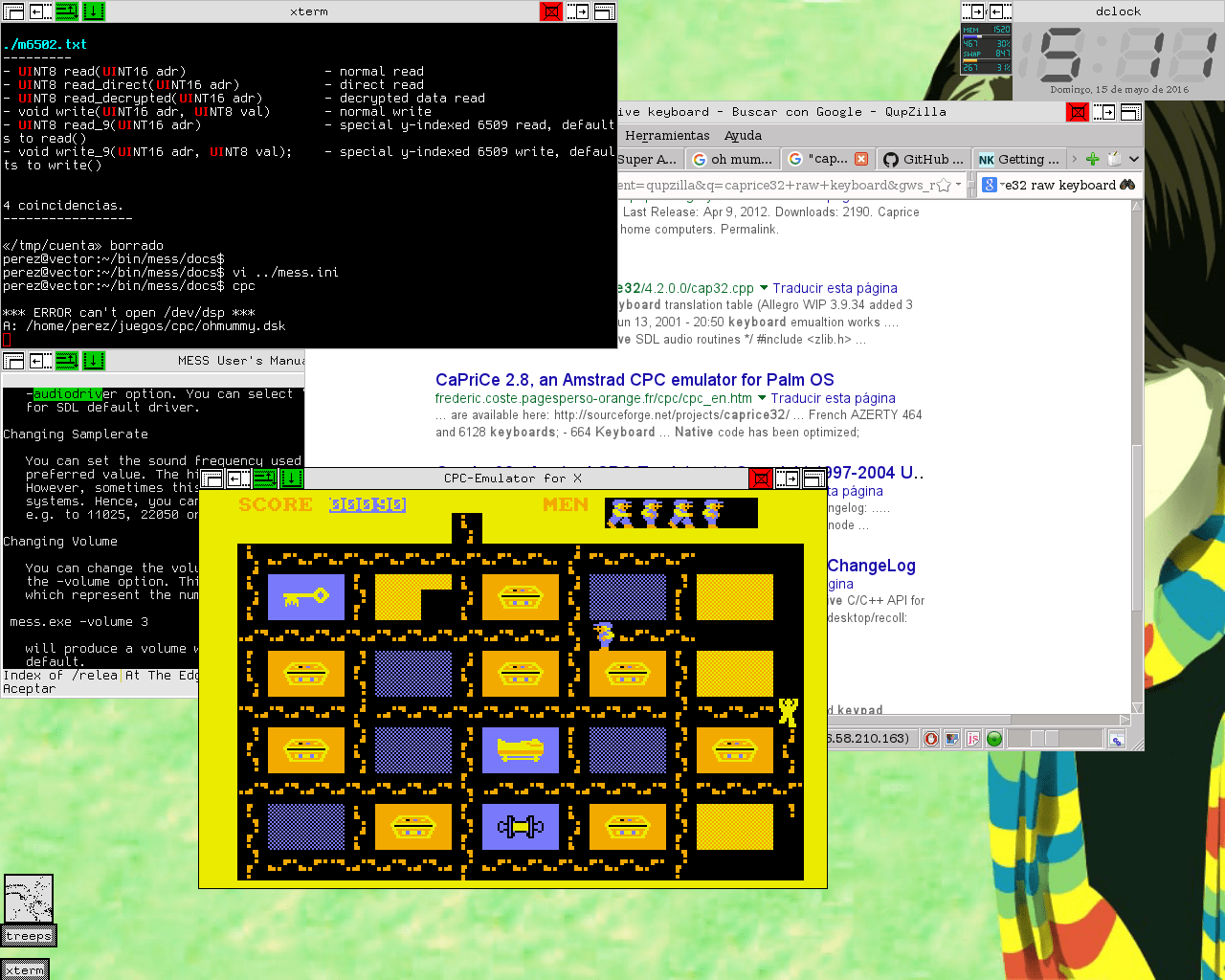The width and height of the screenshot is (1225, 980).
Task: Click the gears icon at status bar's right end
Action: (x=1117, y=739)
